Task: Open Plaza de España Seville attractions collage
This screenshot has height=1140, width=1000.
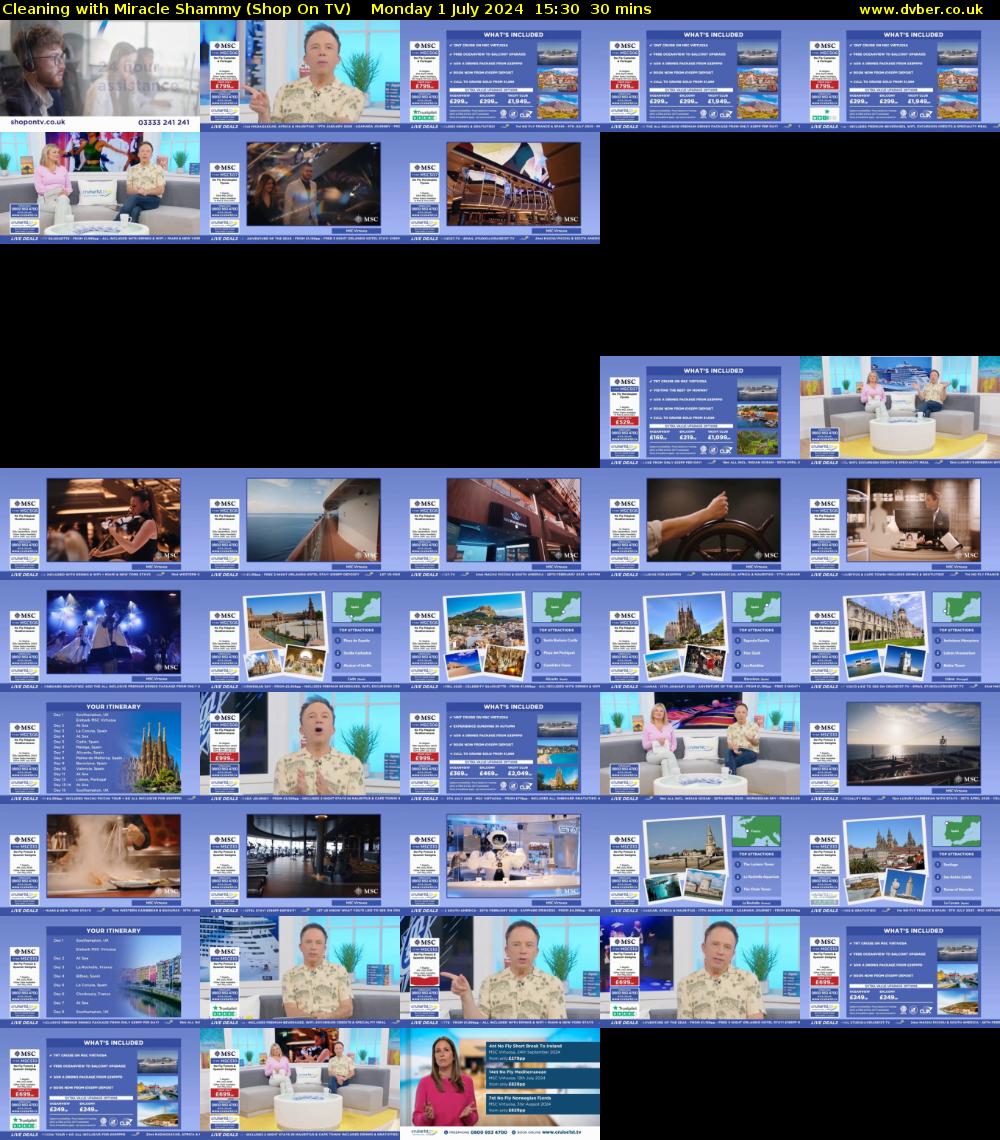Action: click(x=300, y=635)
